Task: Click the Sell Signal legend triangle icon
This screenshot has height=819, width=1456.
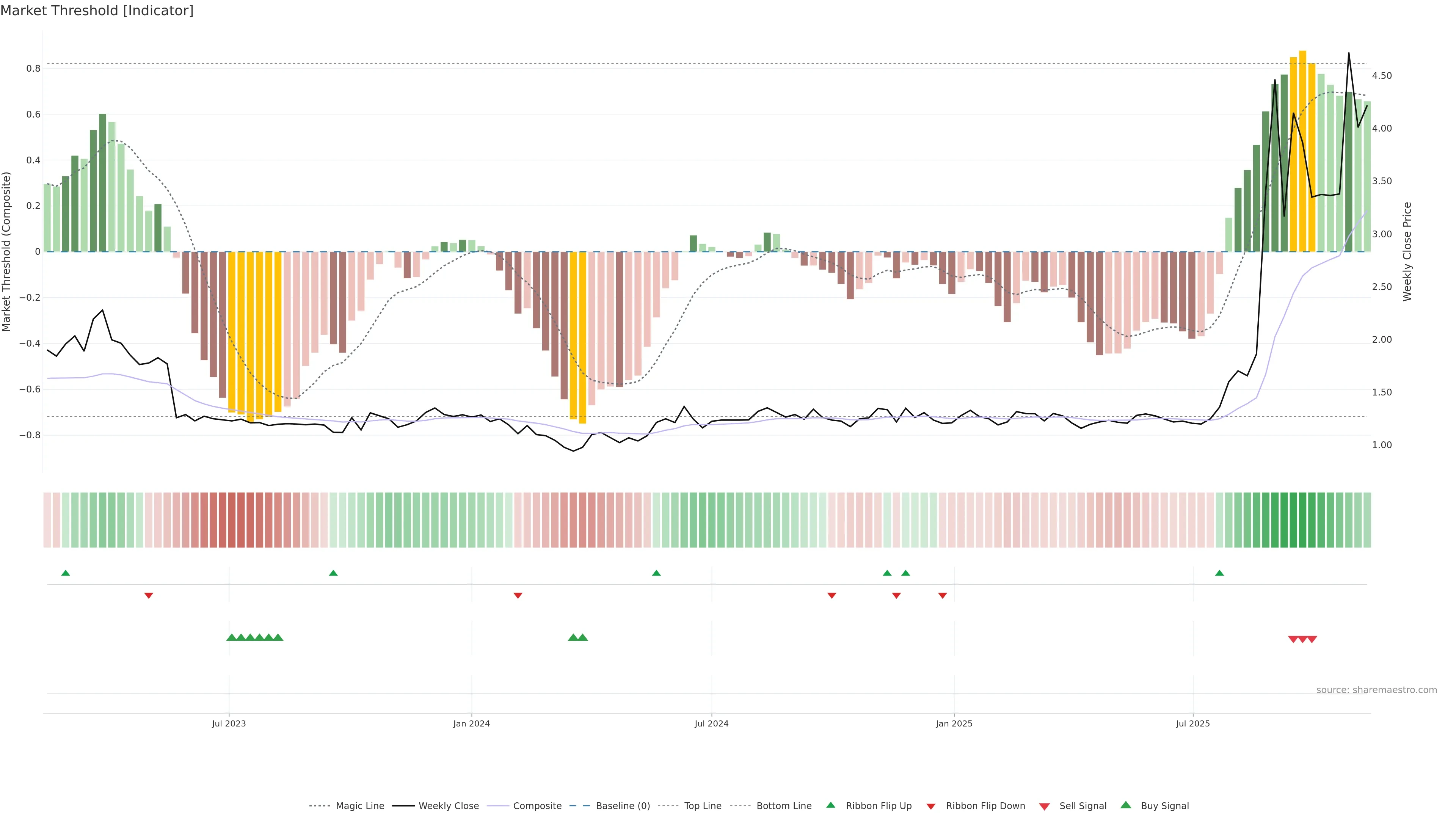Action: (x=1044, y=806)
